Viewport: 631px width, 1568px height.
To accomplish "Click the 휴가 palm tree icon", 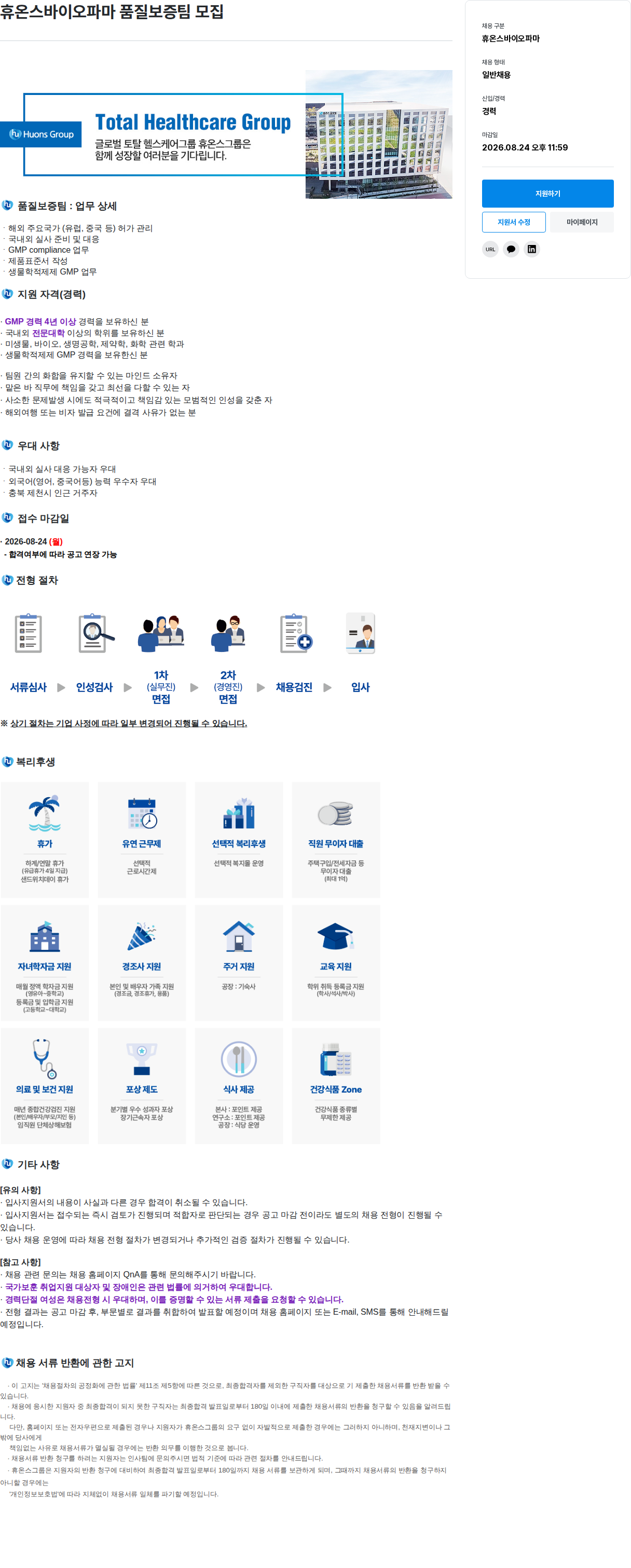I will [45, 813].
